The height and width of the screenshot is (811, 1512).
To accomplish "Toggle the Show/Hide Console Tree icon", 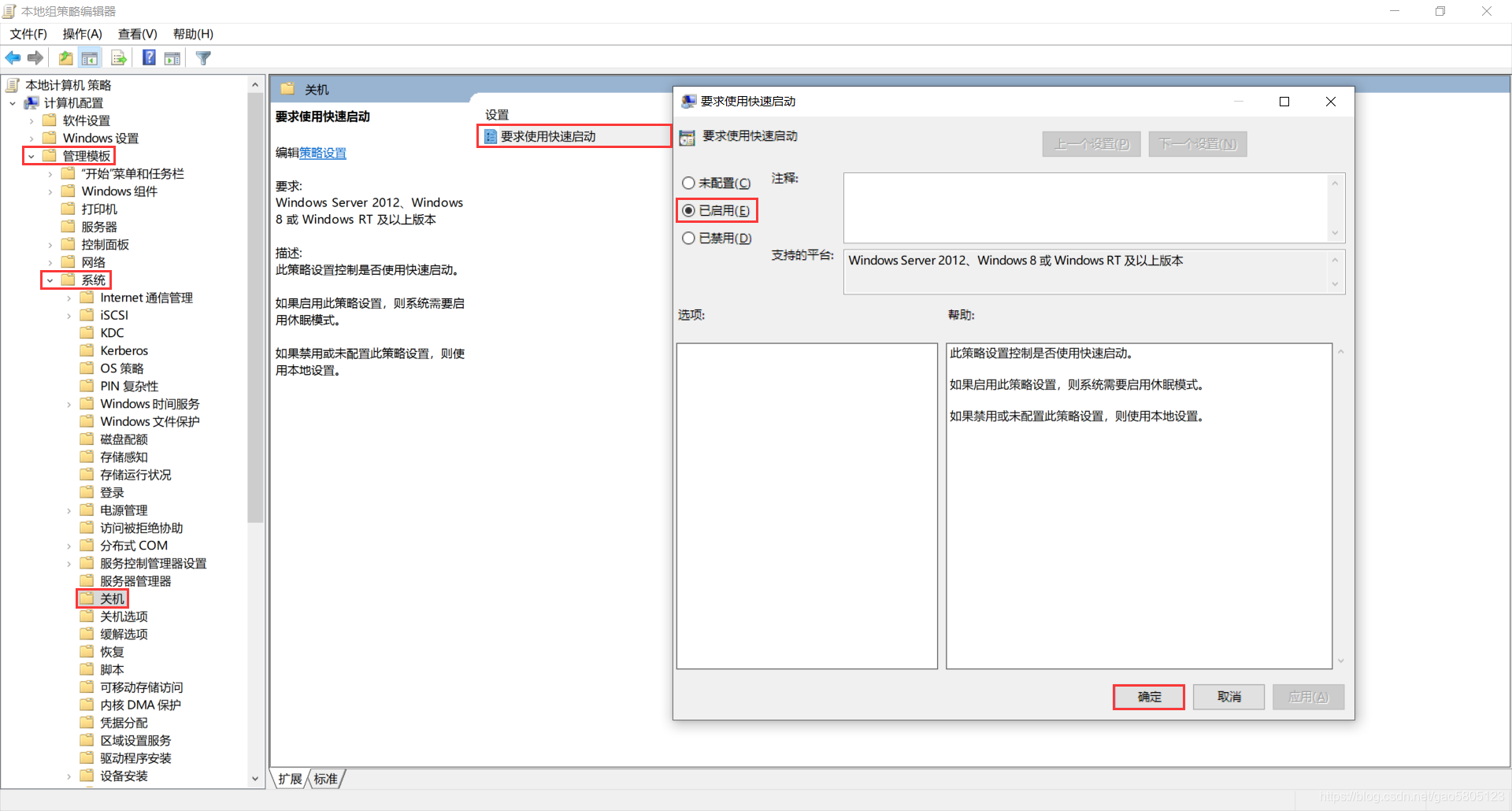I will (x=90, y=57).
